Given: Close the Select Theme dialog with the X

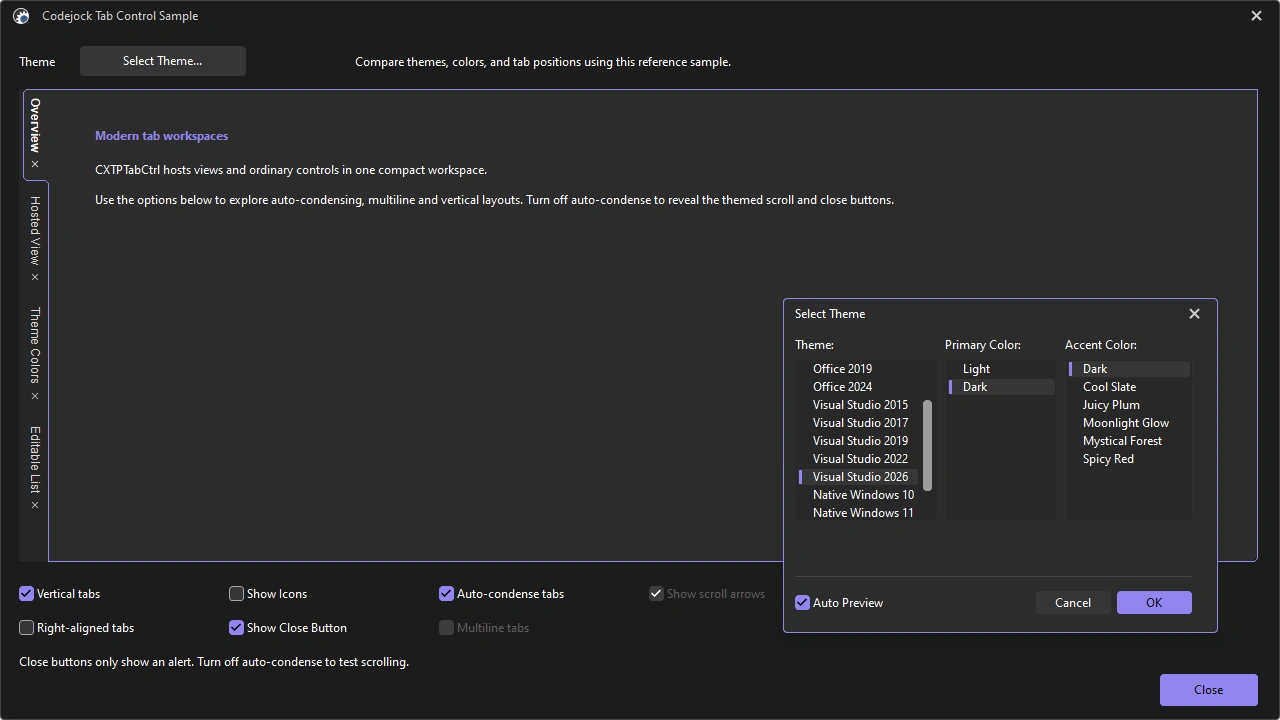Looking at the screenshot, I should pyautogui.click(x=1194, y=314).
